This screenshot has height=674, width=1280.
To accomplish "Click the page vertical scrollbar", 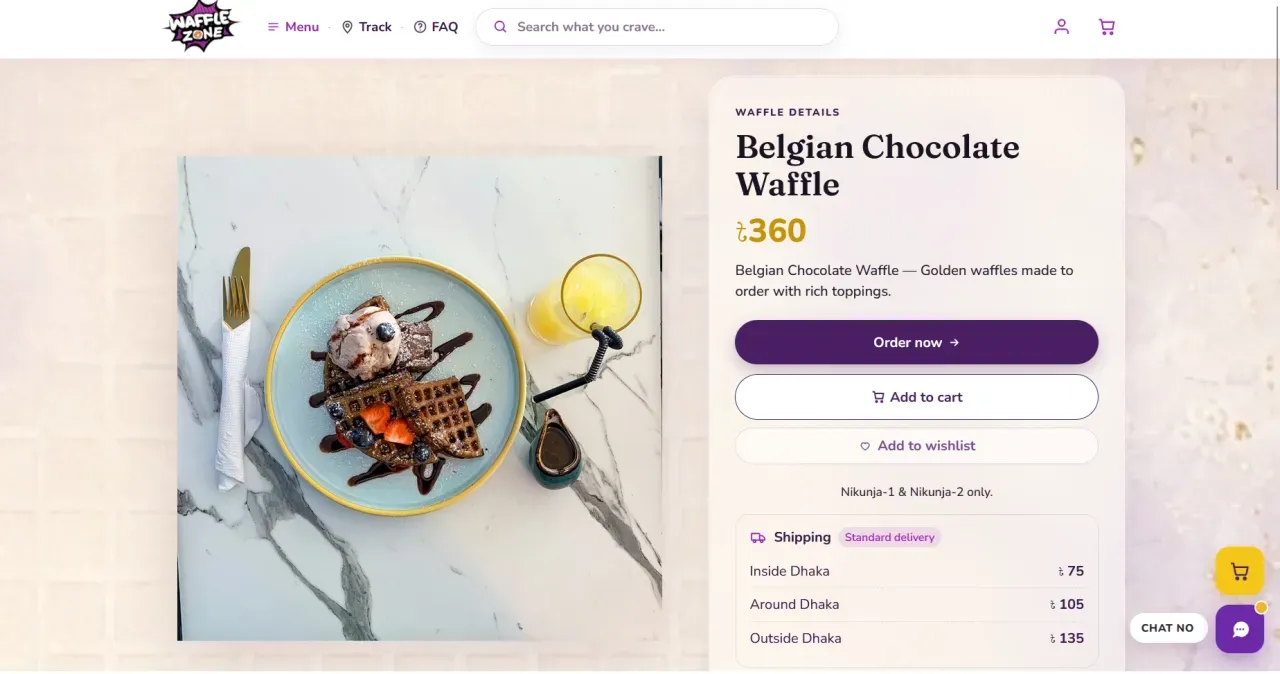I will 1276,337.
